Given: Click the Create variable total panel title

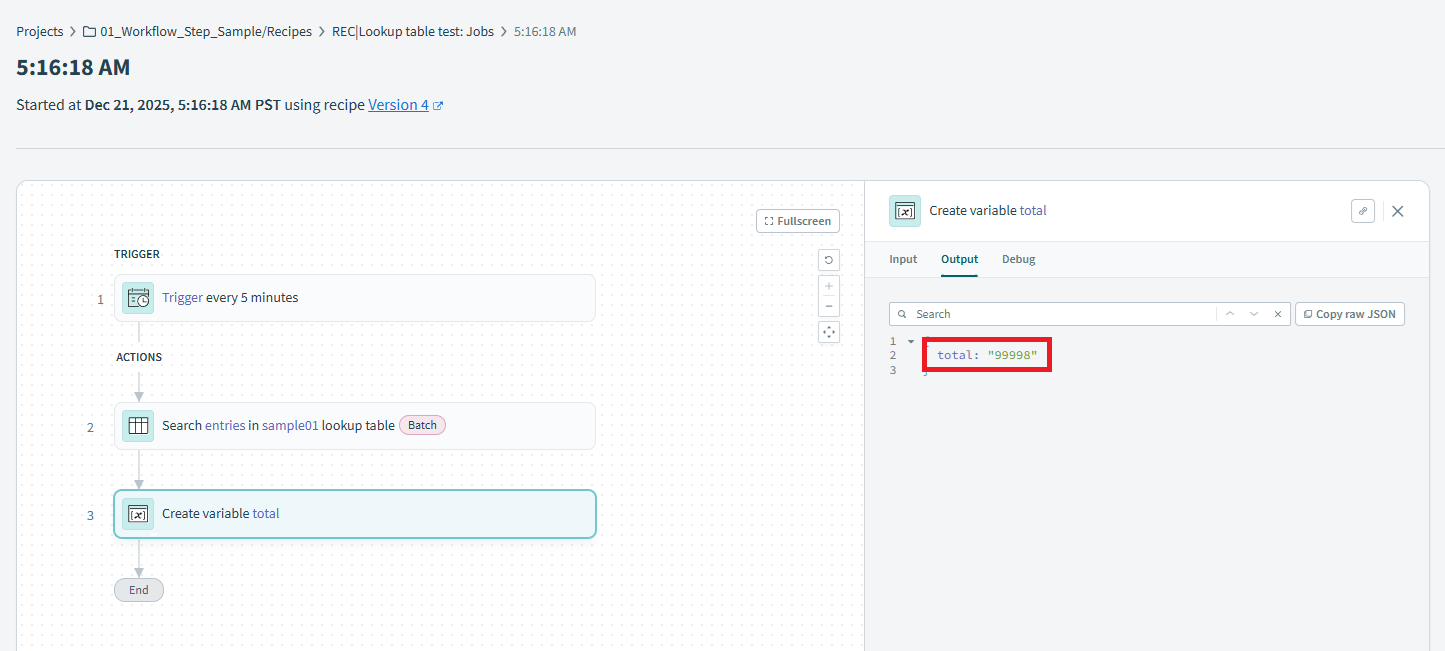Looking at the screenshot, I should [x=988, y=211].
